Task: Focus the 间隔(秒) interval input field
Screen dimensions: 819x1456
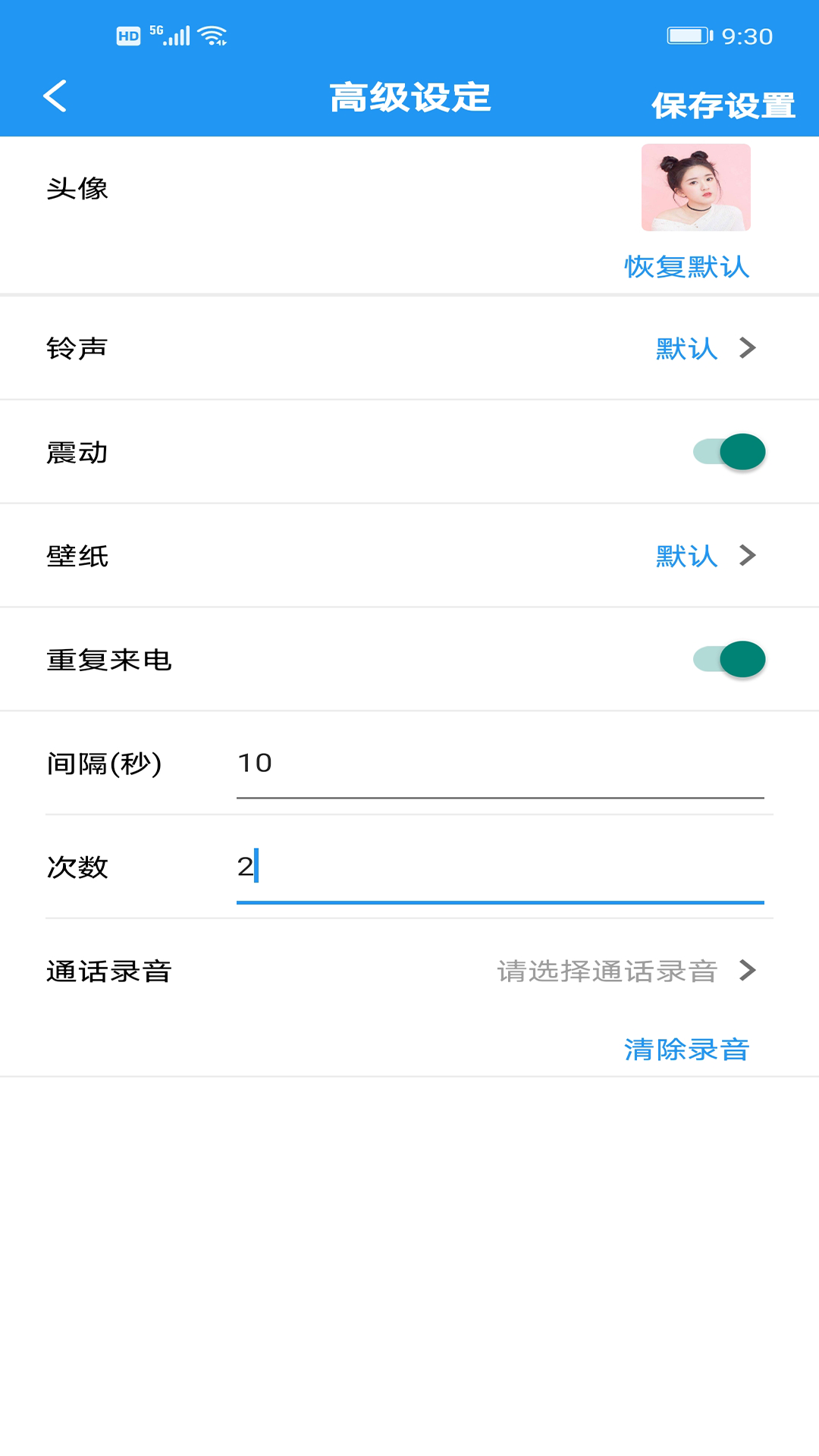Action: coord(500,764)
